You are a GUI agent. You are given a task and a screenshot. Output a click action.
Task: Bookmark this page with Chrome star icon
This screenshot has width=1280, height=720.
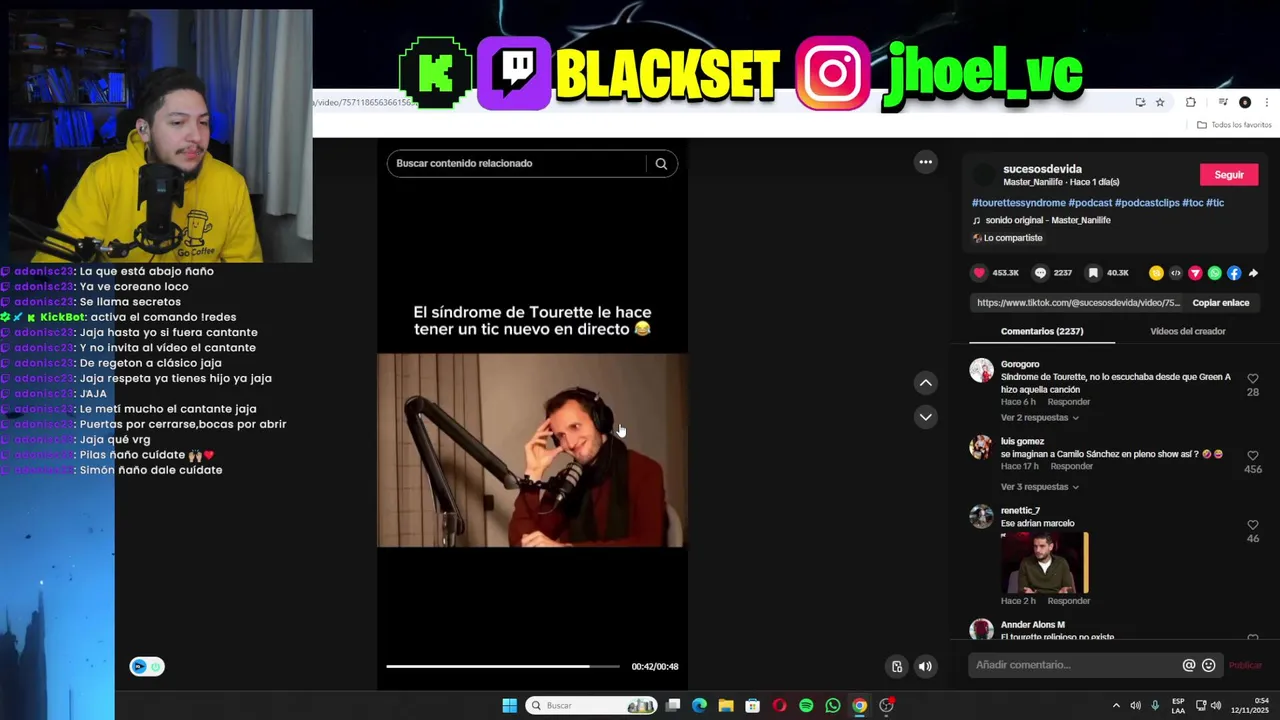click(1160, 102)
